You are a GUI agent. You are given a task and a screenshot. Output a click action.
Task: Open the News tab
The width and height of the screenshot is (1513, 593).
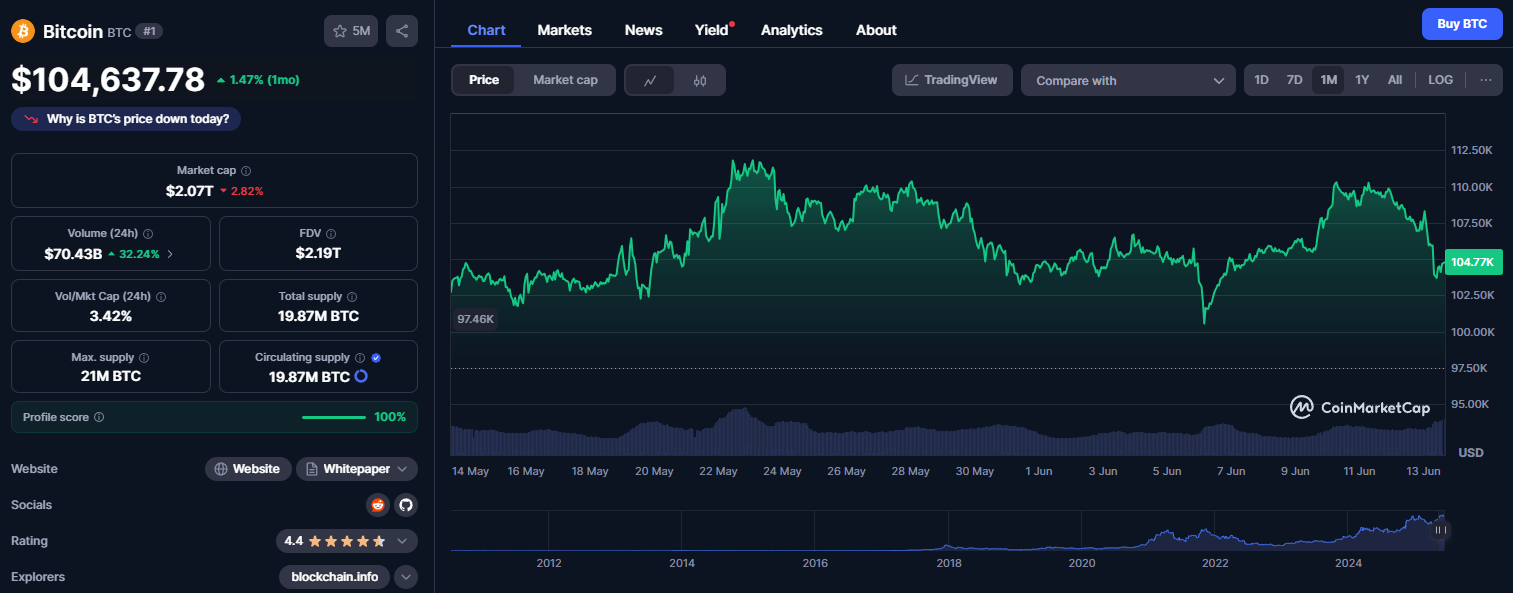[644, 30]
